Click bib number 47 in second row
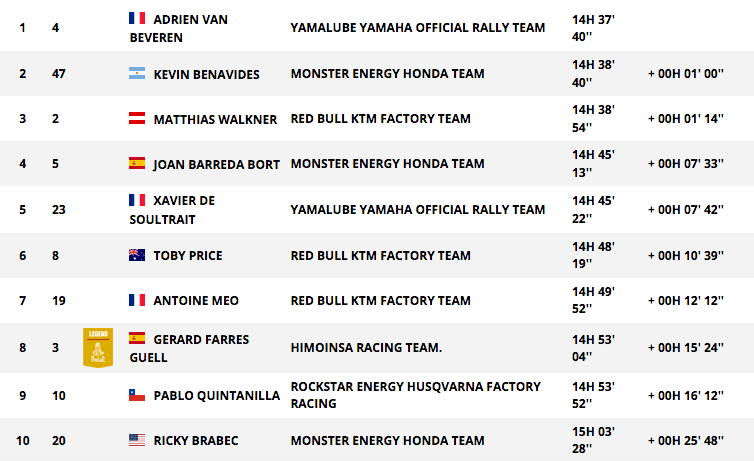This screenshot has width=754, height=461. (x=59, y=74)
